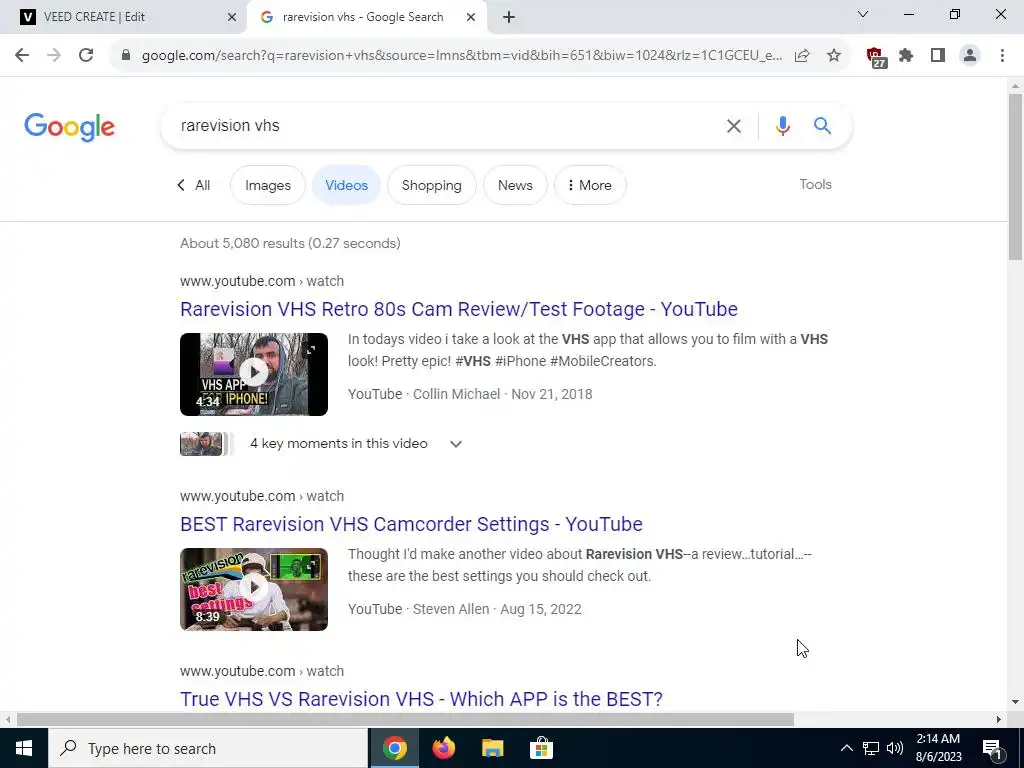Expand 4 key moments in this video
The height and width of the screenshot is (768, 1024).
(356, 444)
